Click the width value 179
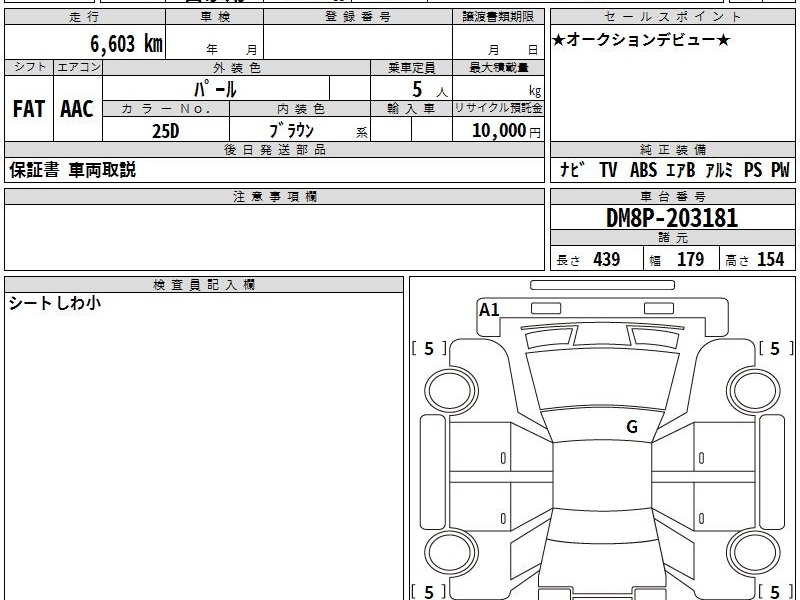 click(690, 259)
